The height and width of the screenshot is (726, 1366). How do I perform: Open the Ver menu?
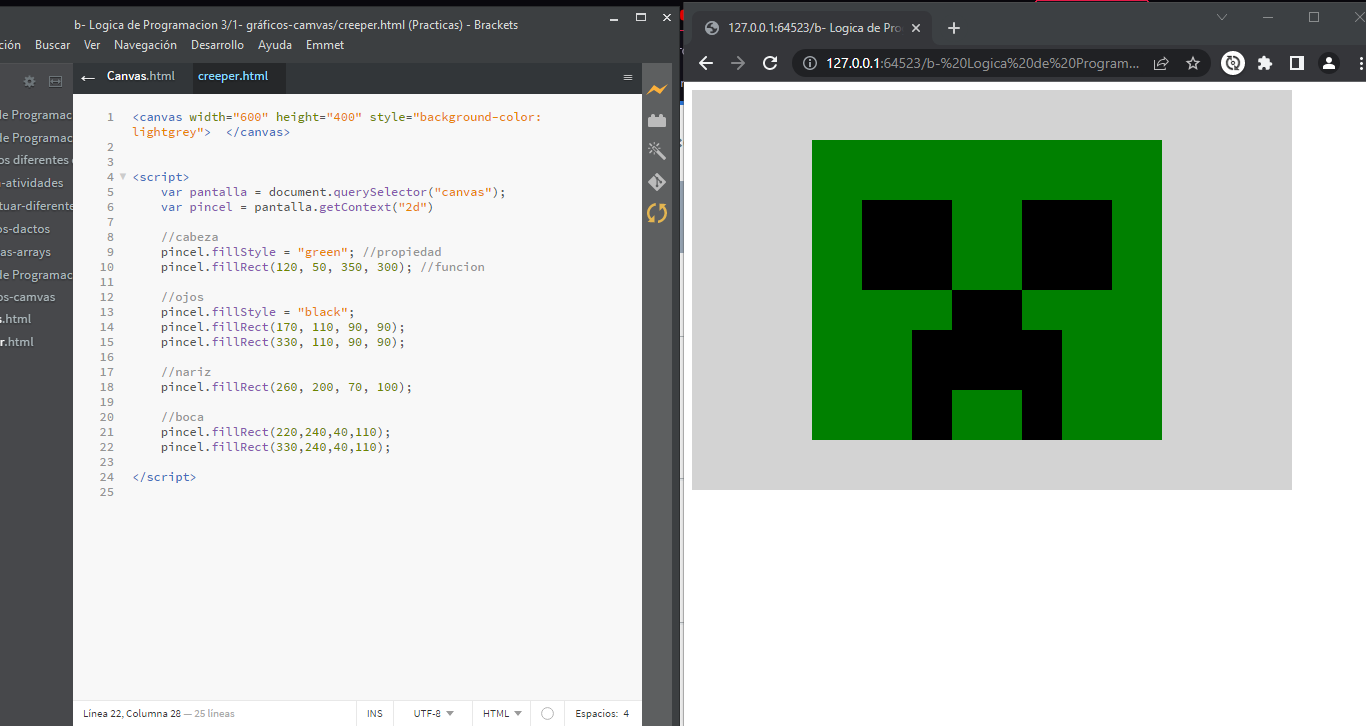coord(92,45)
